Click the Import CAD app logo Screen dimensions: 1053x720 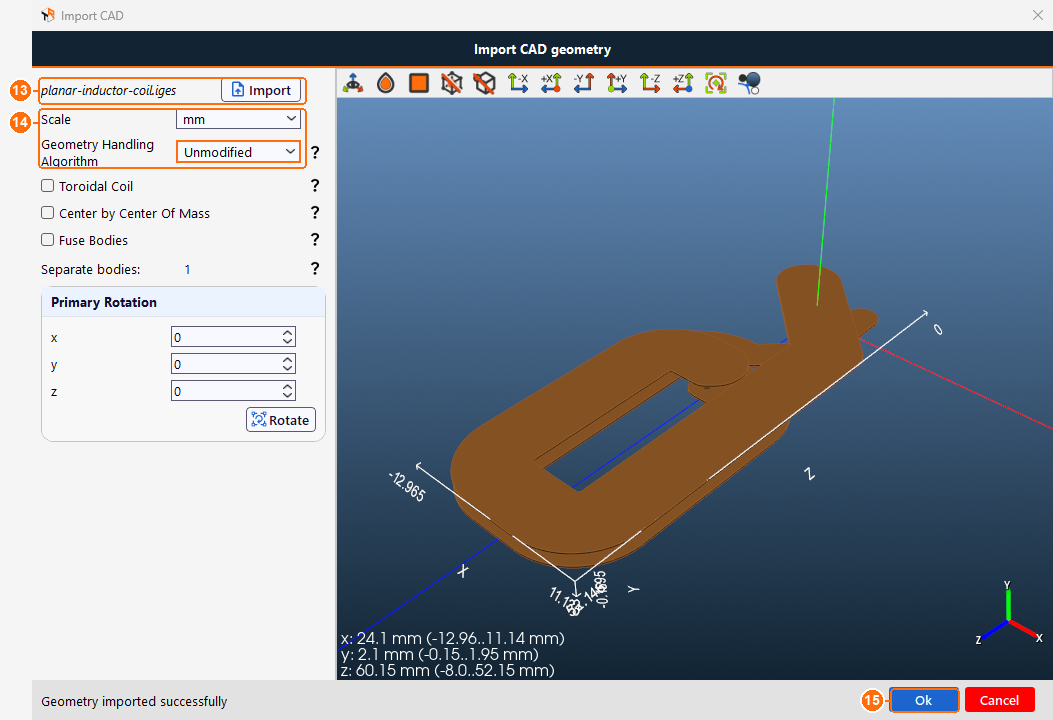48,15
